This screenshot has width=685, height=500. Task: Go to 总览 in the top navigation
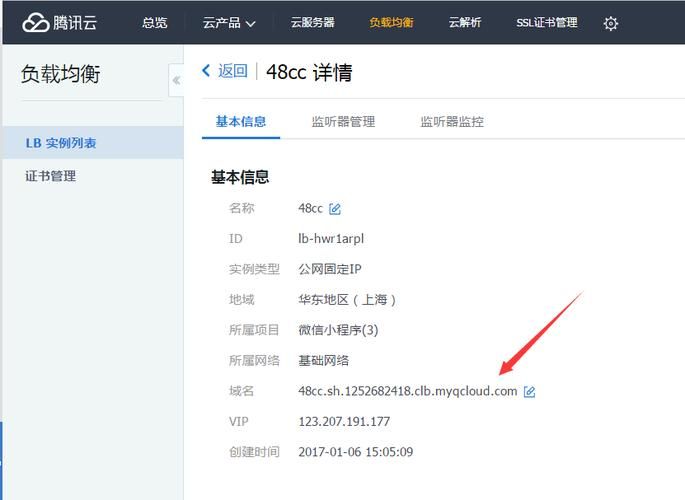[155, 23]
